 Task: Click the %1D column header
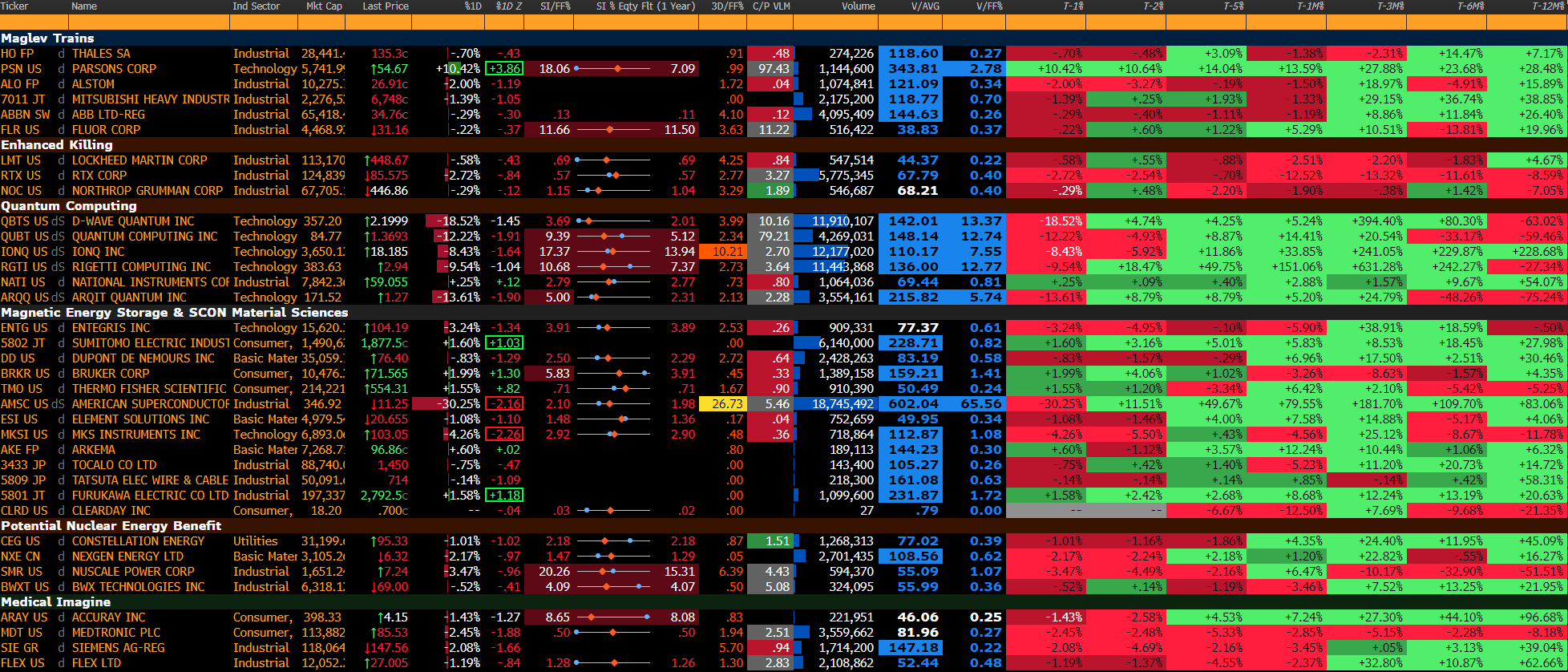(x=473, y=6)
